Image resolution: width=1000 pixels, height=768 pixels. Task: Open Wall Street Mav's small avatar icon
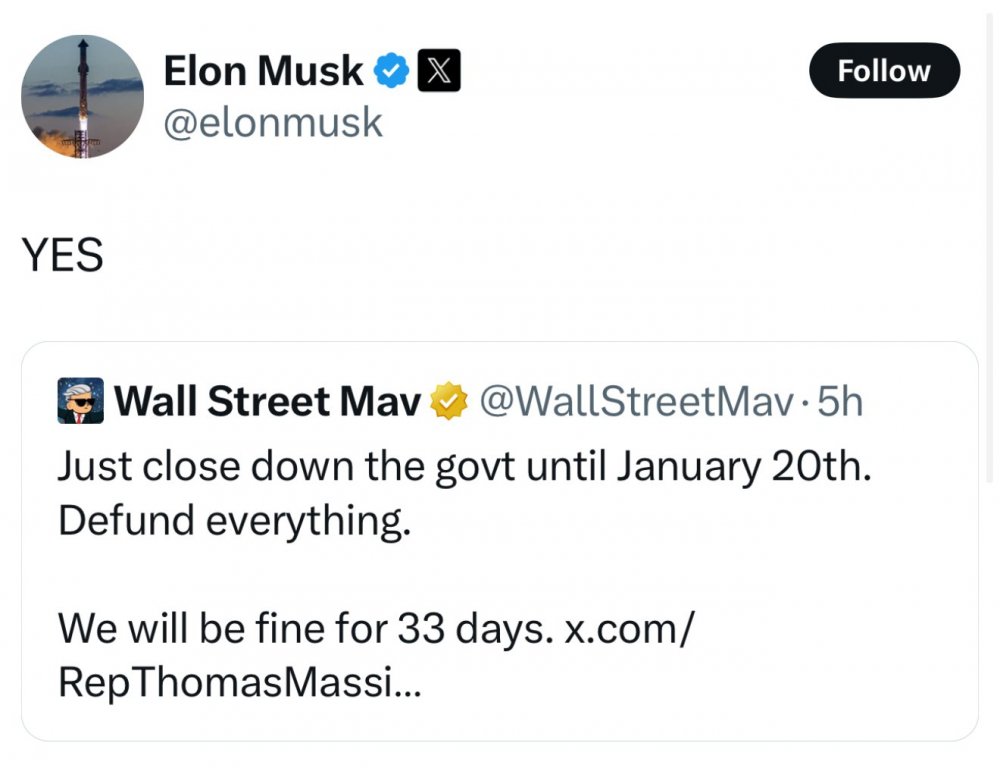pyautogui.click(x=81, y=402)
